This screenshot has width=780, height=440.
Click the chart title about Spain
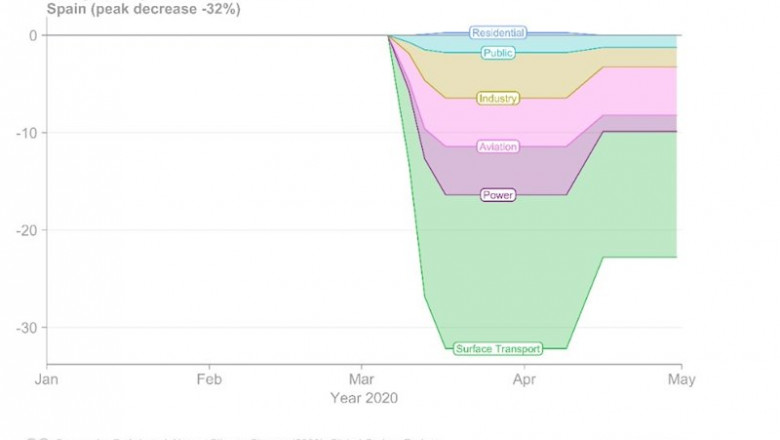tap(144, 9)
